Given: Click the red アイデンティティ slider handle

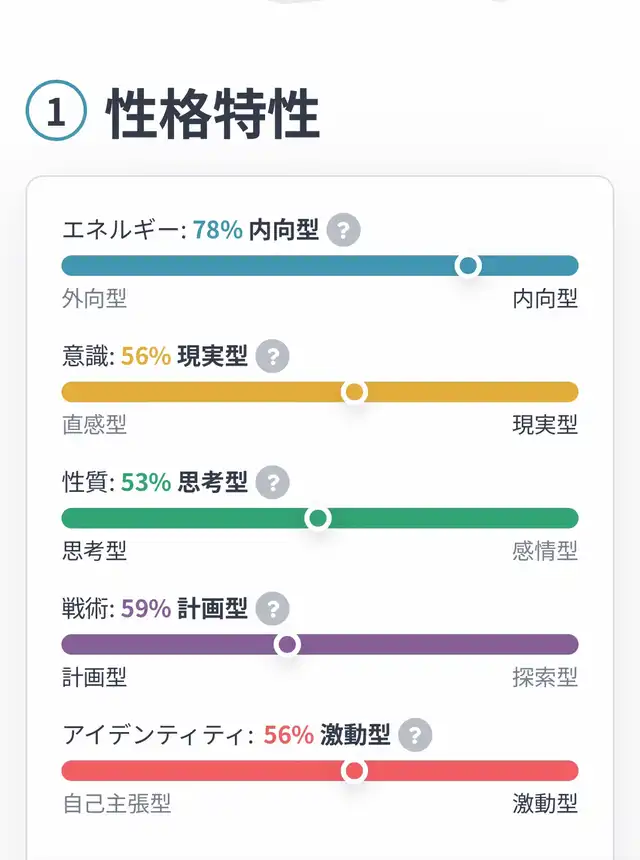Looking at the screenshot, I should [354, 771].
